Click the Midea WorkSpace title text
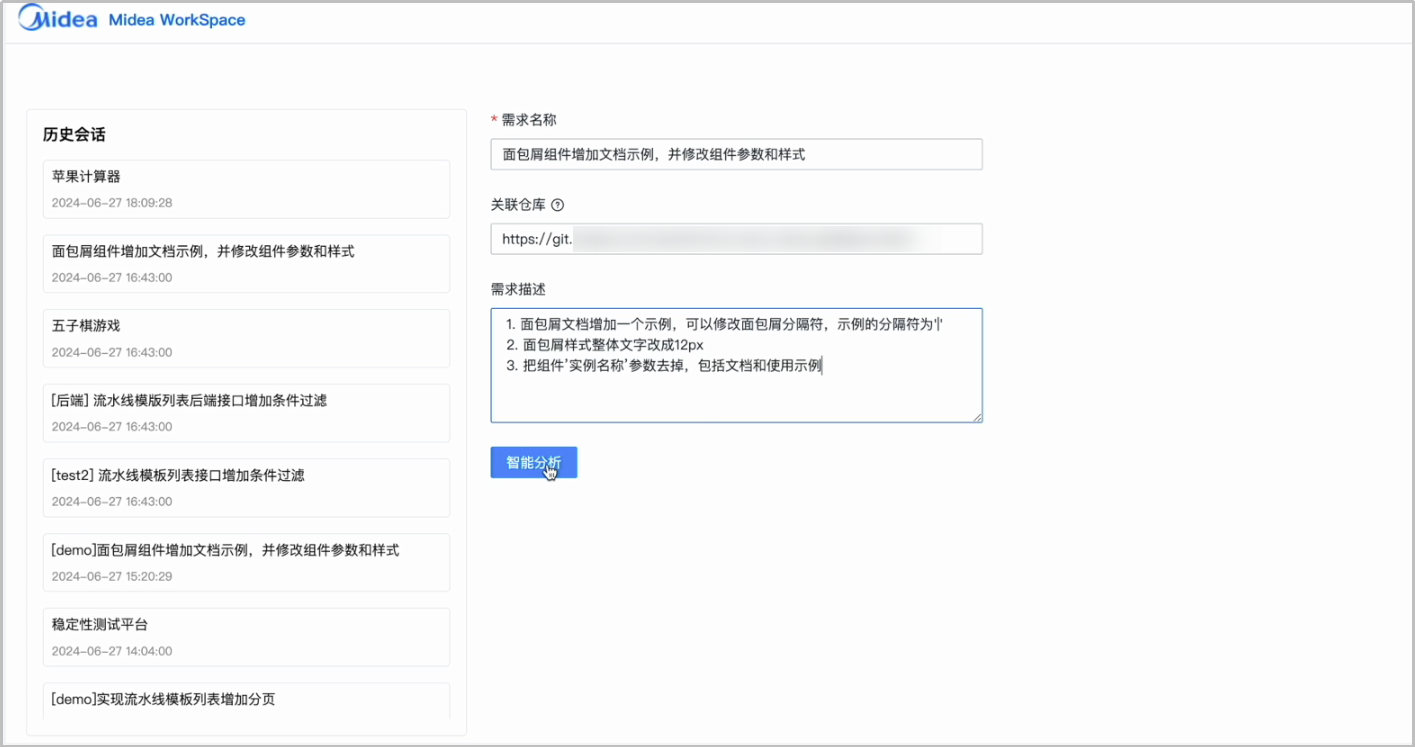Screen dimensions: 1415x747 tap(176, 20)
